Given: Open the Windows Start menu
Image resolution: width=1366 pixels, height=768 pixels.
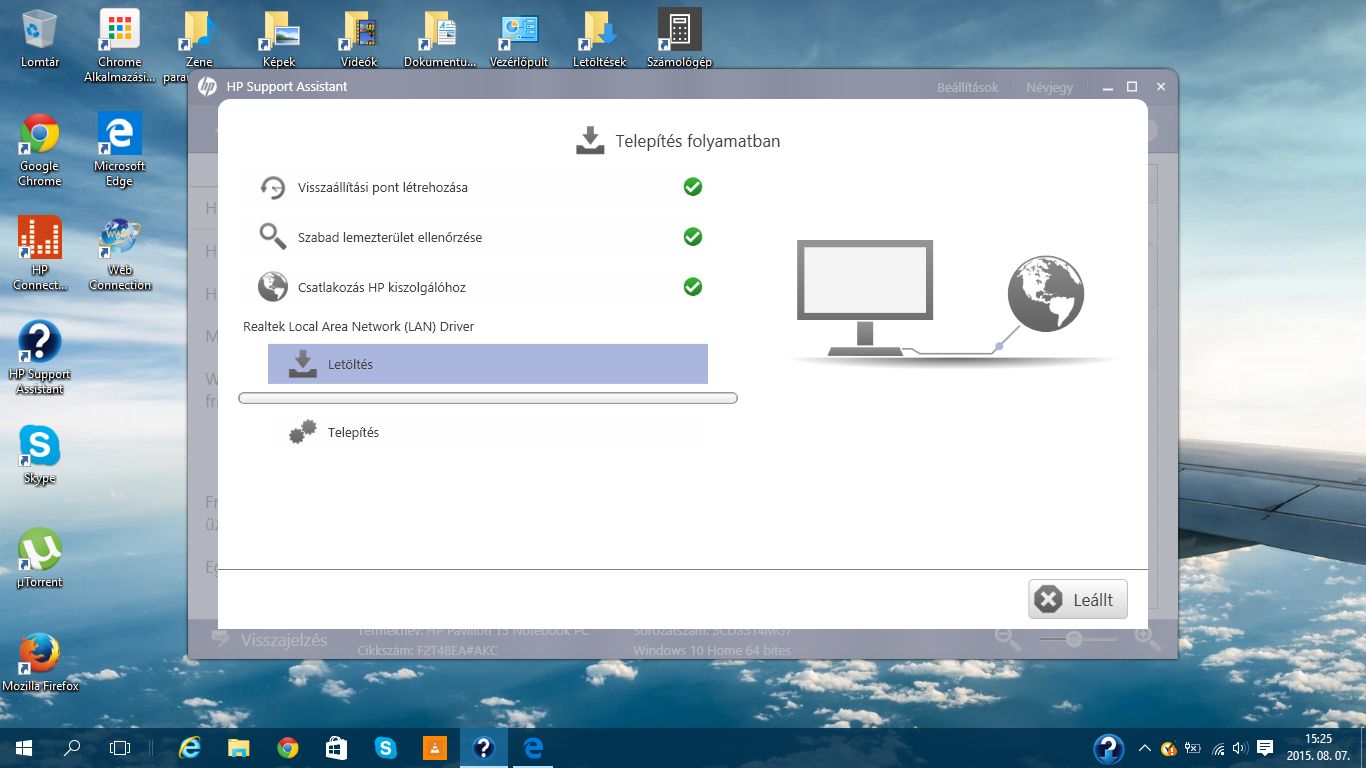Looking at the screenshot, I should pyautogui.click(x=24, y=747).
